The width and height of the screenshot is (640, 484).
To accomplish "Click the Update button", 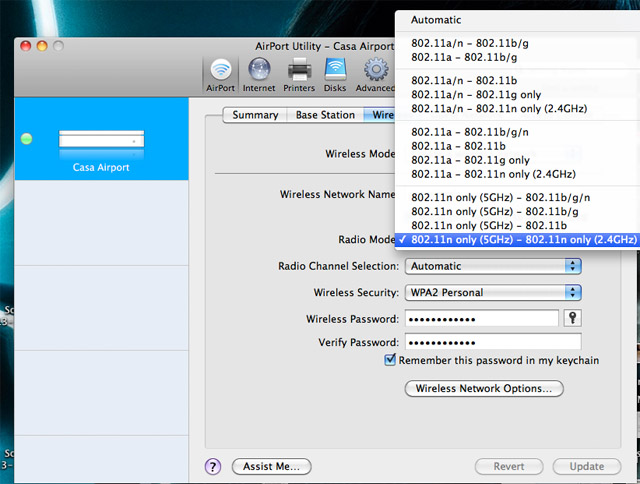I will point(587,466).
